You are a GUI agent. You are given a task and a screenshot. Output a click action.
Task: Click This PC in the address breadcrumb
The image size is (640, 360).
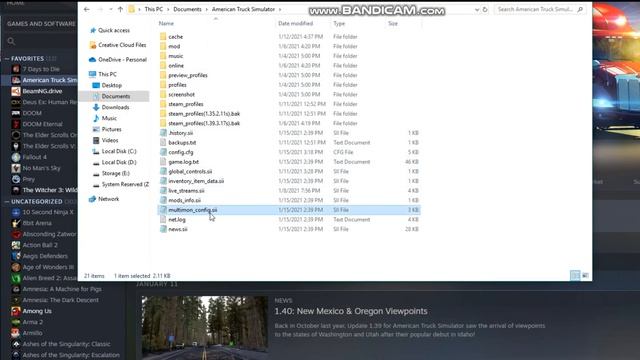[153, 9]
